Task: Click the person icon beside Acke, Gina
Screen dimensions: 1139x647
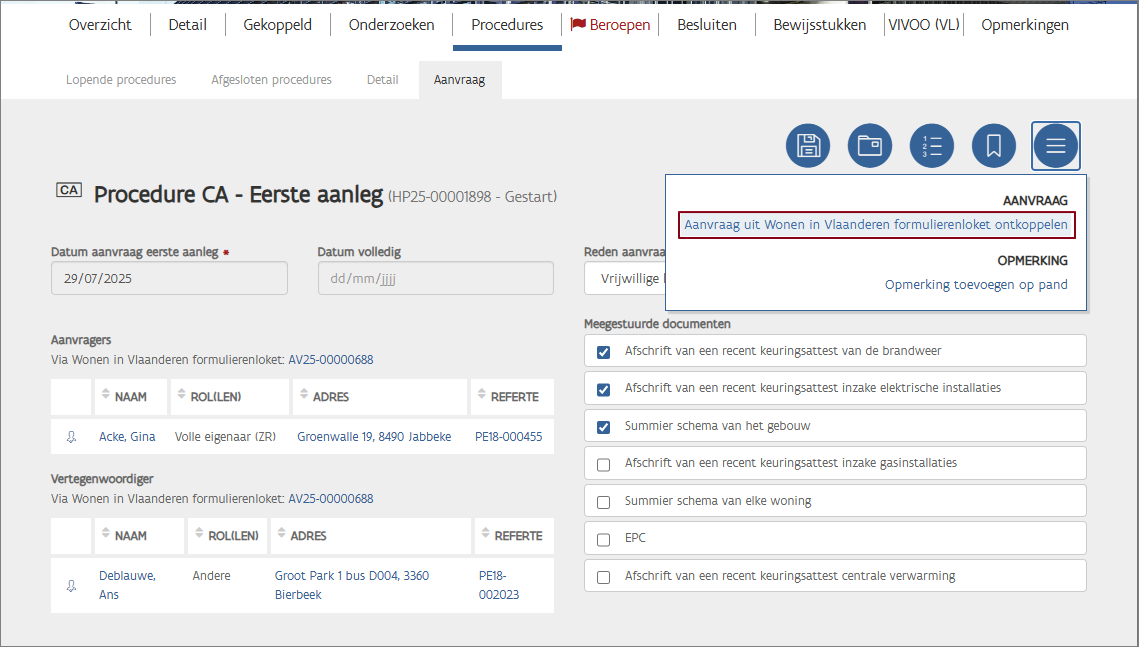Action: 71,437
